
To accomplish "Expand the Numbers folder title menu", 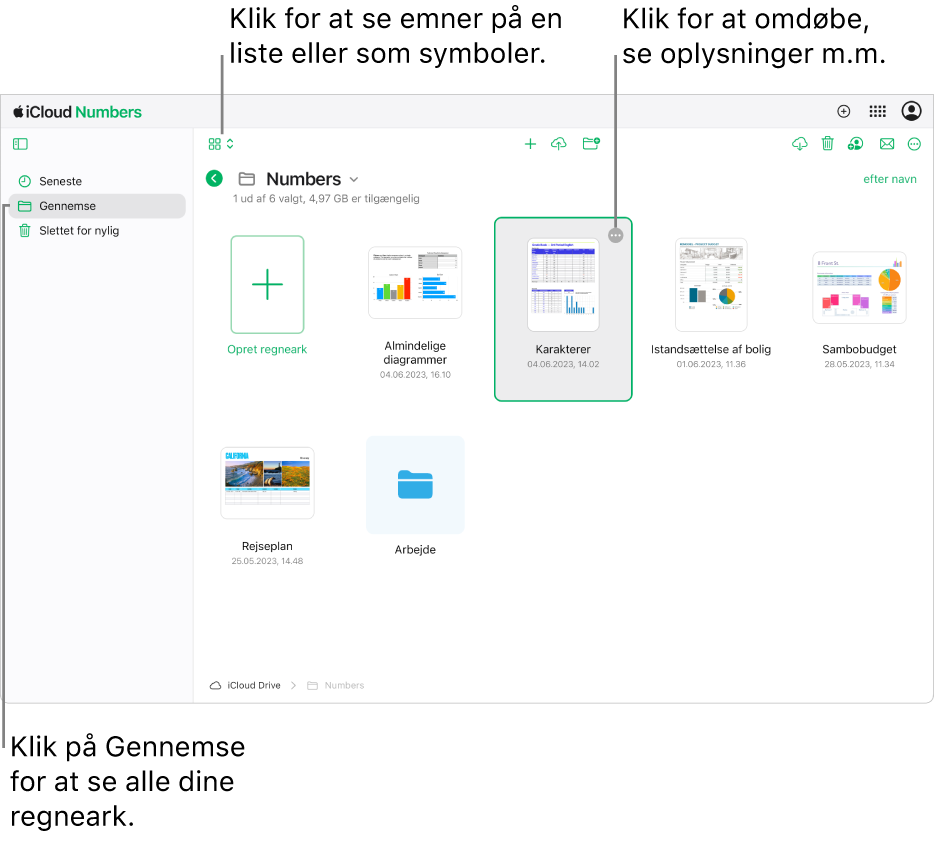I will 354,180.
